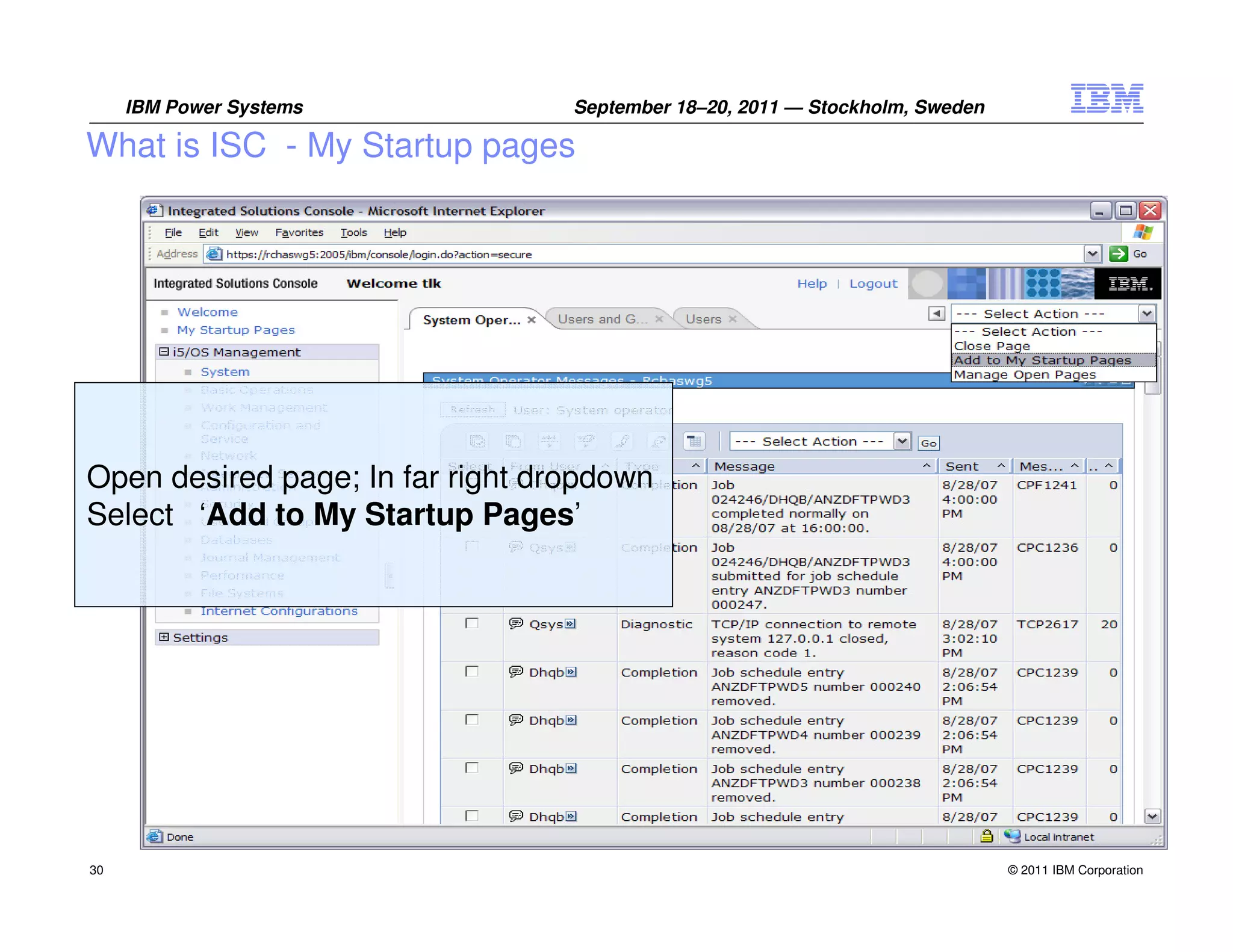Click the table column settings icon in toolbar
The height and width of the screenshot is (952, 1233).
[x=694, y=441]
